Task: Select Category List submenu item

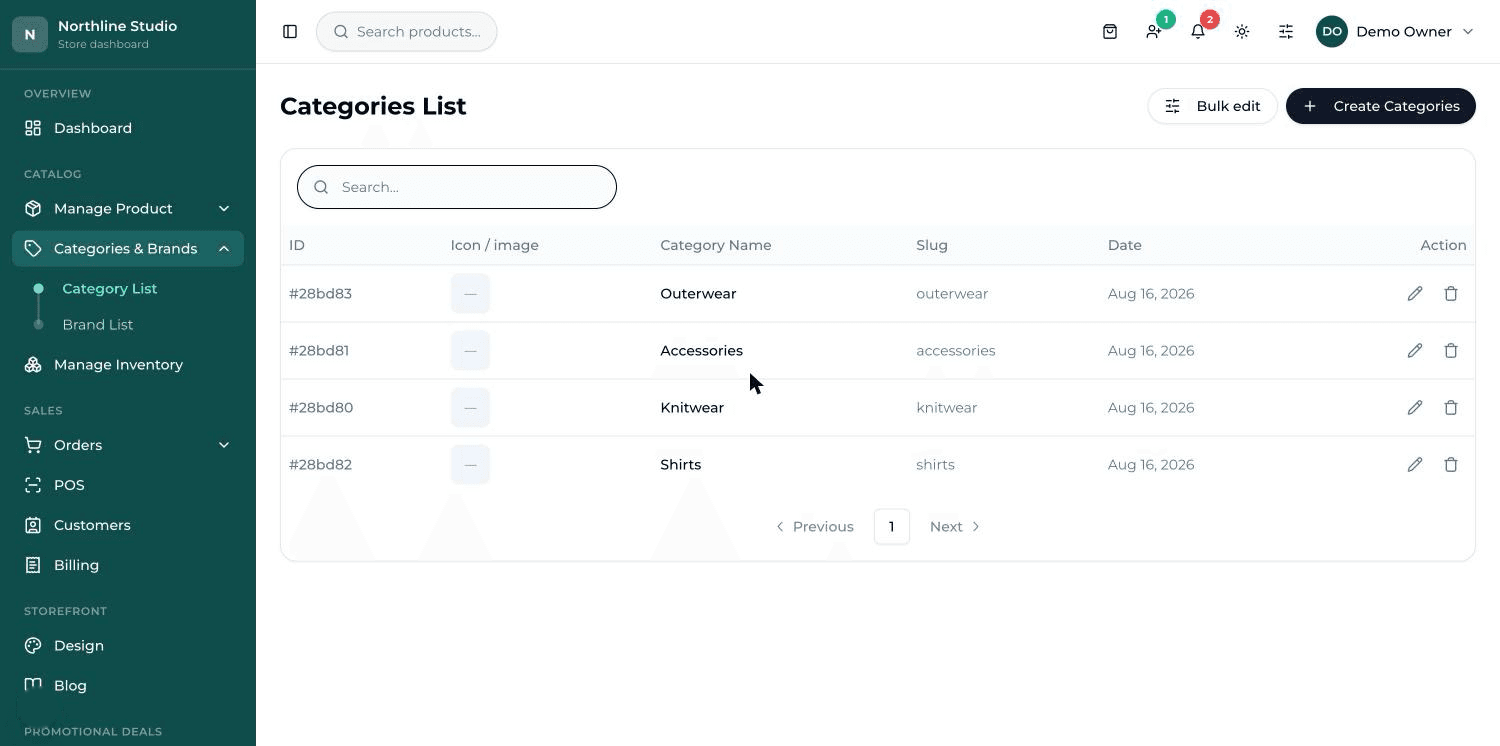Action: coord(109,289)
